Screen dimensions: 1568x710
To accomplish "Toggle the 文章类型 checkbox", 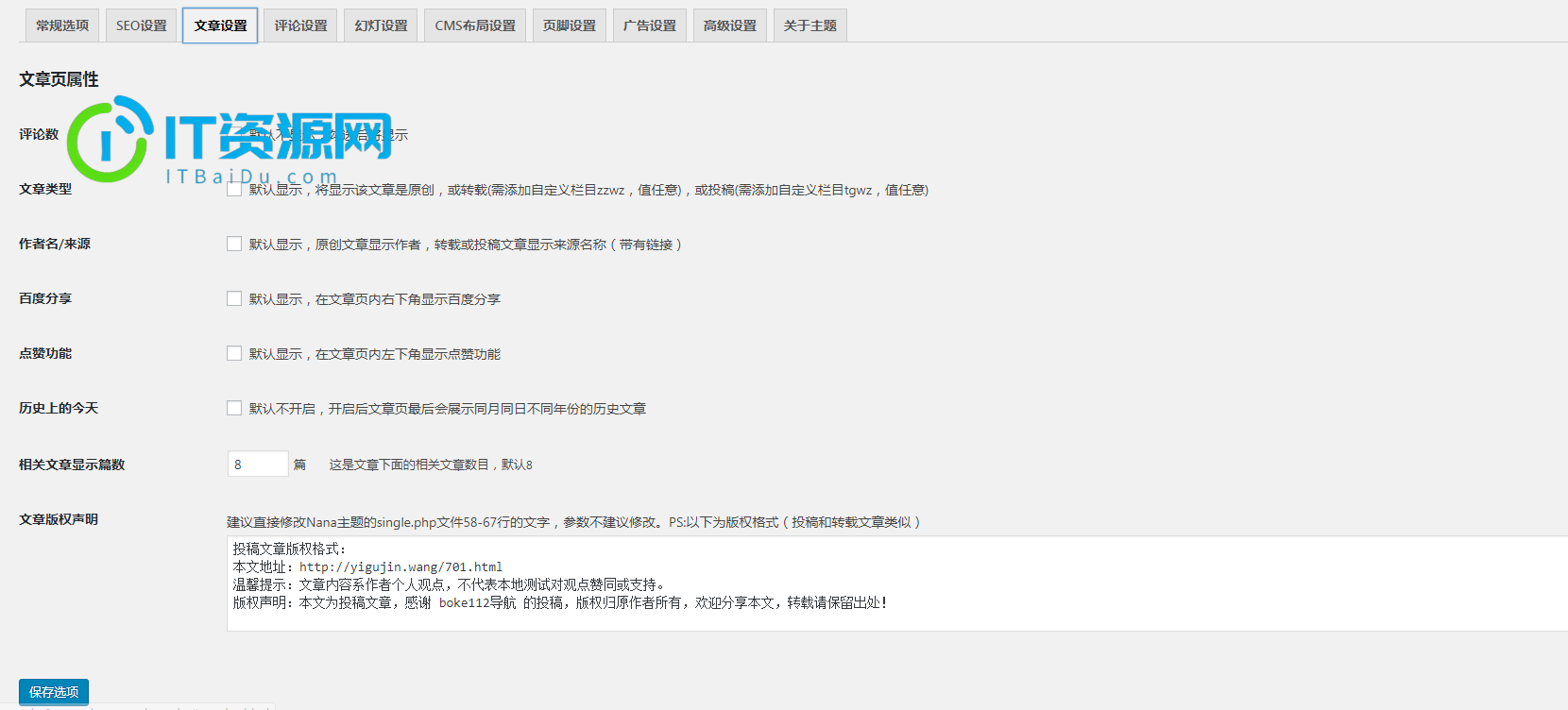I will 234,189.
